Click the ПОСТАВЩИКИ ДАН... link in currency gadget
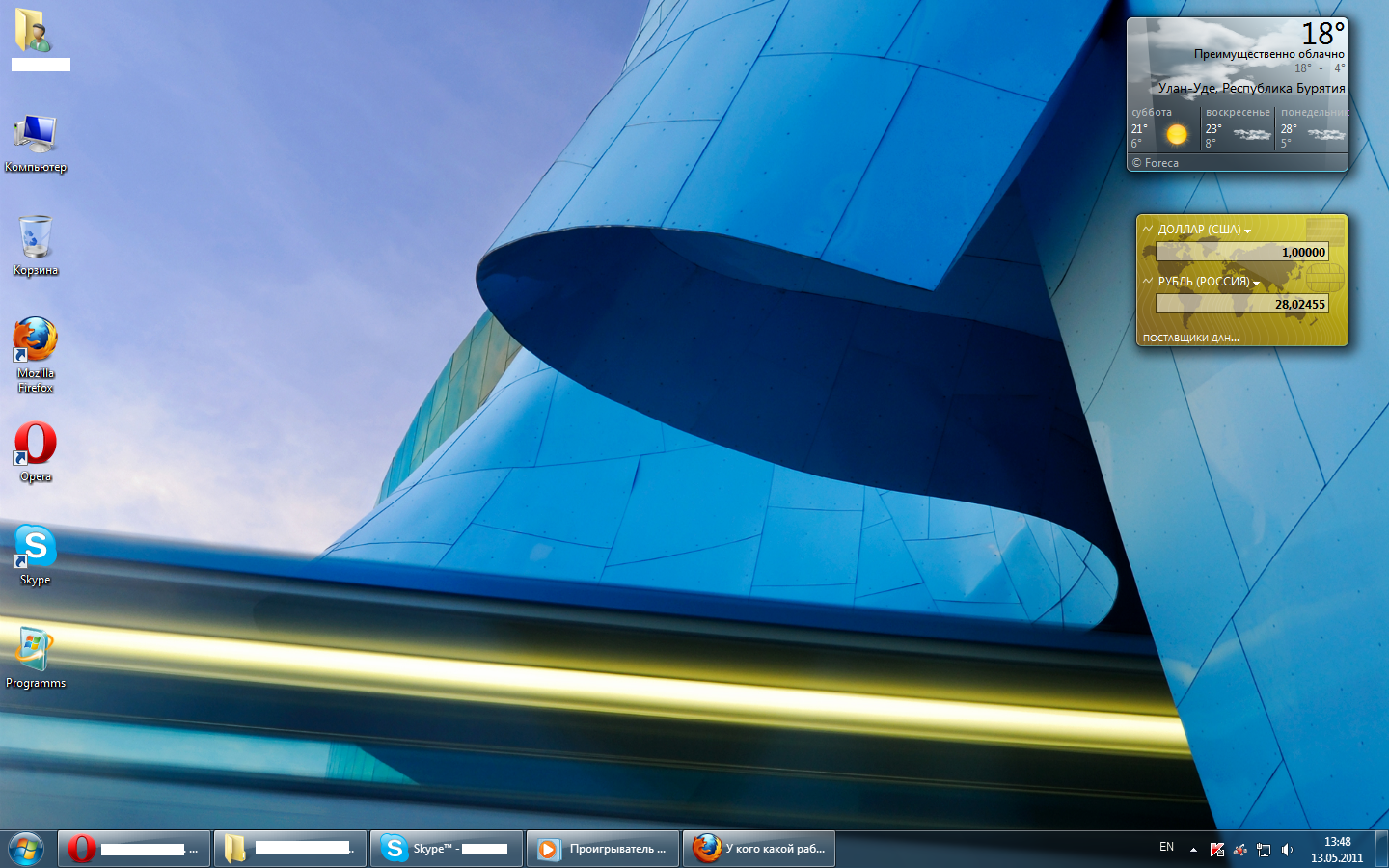1389x868 pixels. coord(1190,339)
